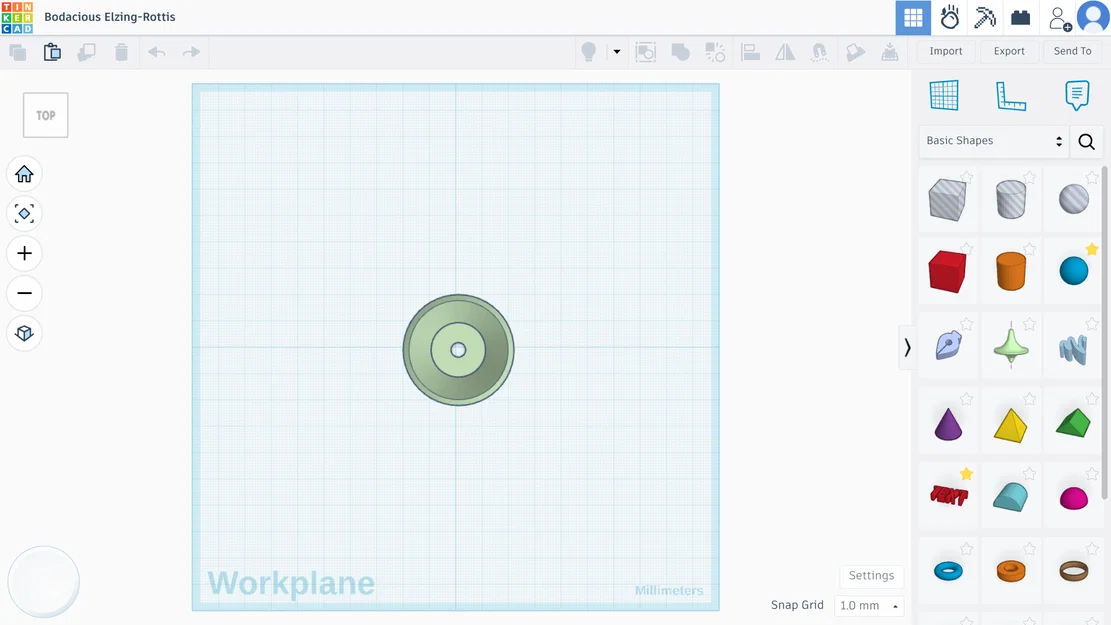Select the orange Tube shape

(1010, 570)
